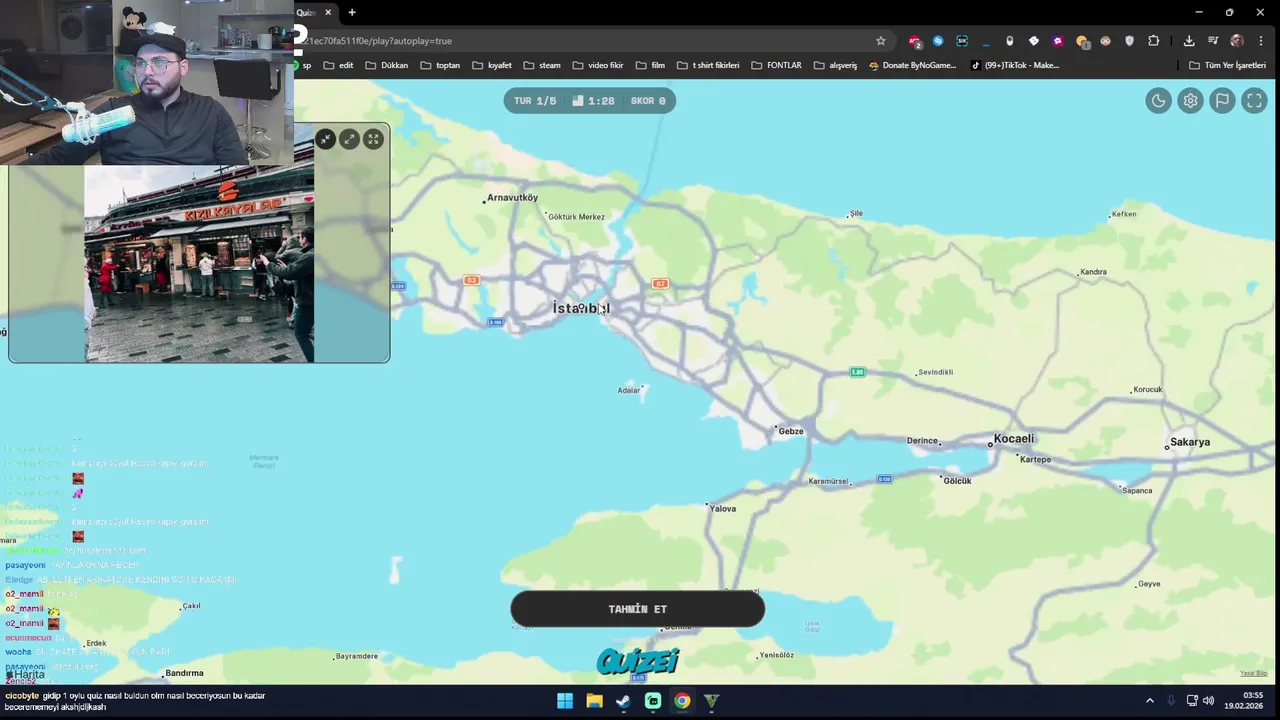Open Donate ByNoGame bookmark

click(912, 65)
